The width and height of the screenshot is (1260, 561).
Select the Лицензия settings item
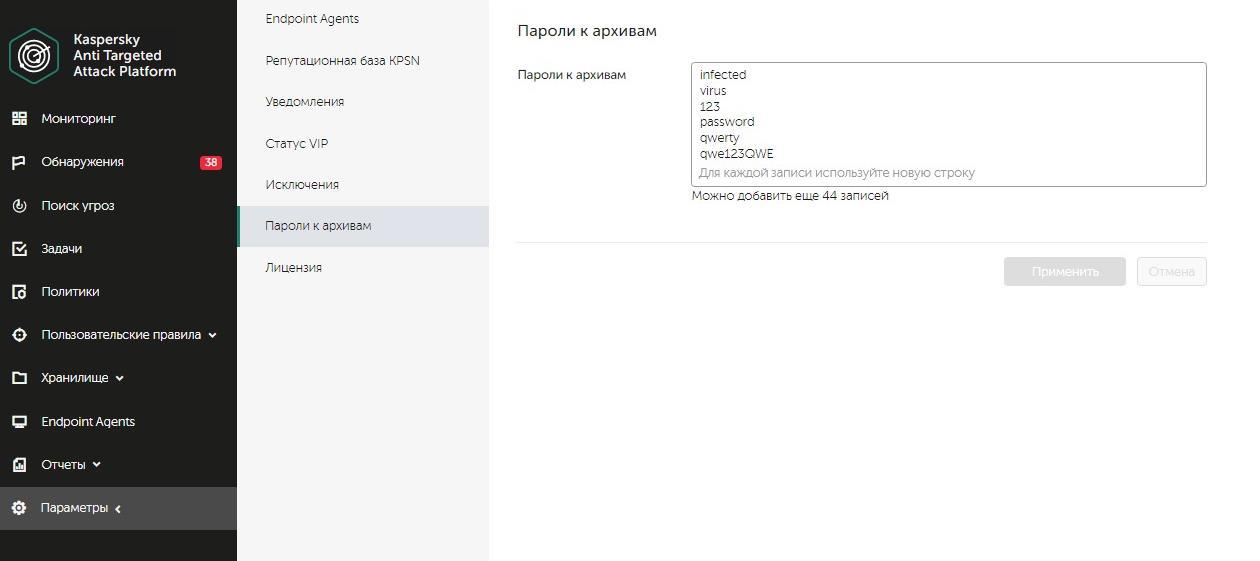tap(293, 268)
